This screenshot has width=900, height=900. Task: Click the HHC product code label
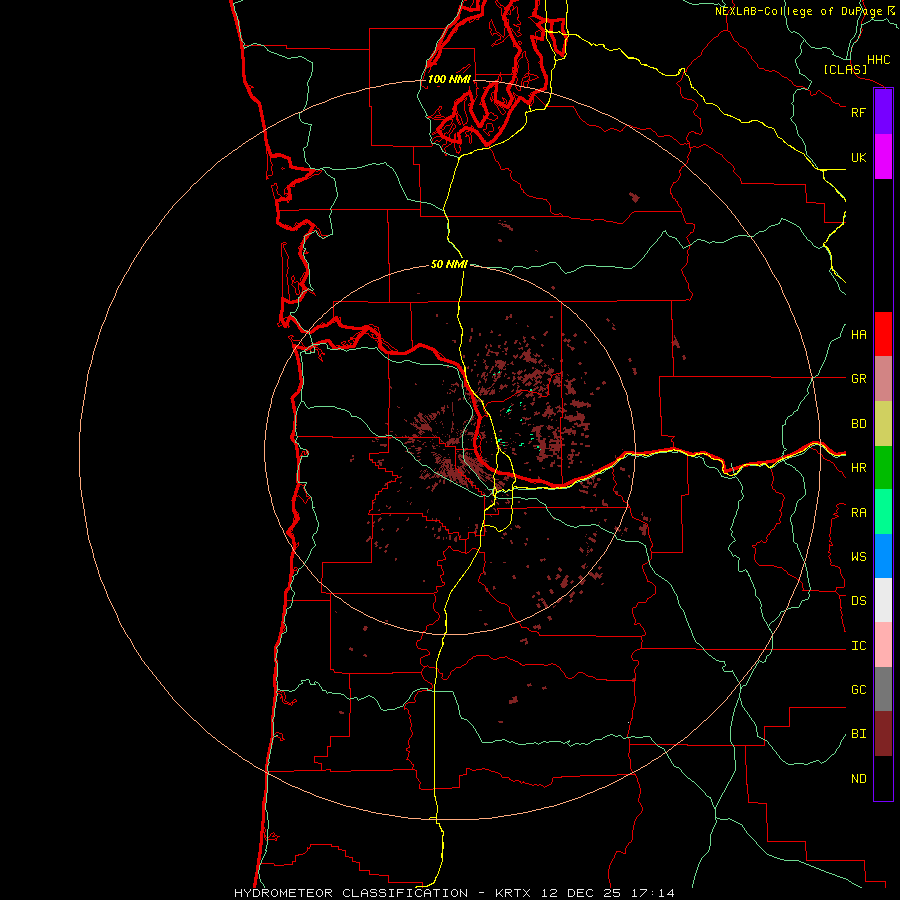pos(879,60)
